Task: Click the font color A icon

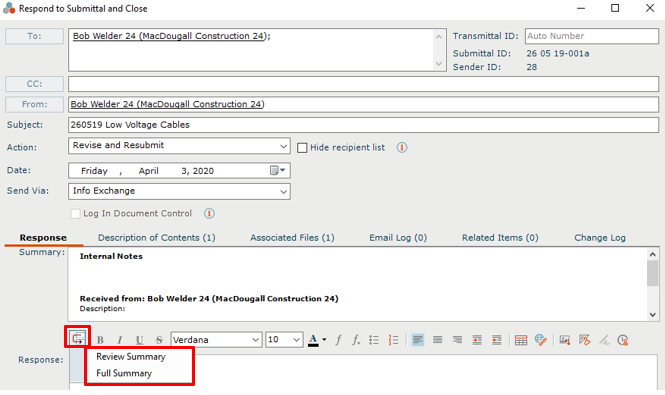Action: (313, 340)
